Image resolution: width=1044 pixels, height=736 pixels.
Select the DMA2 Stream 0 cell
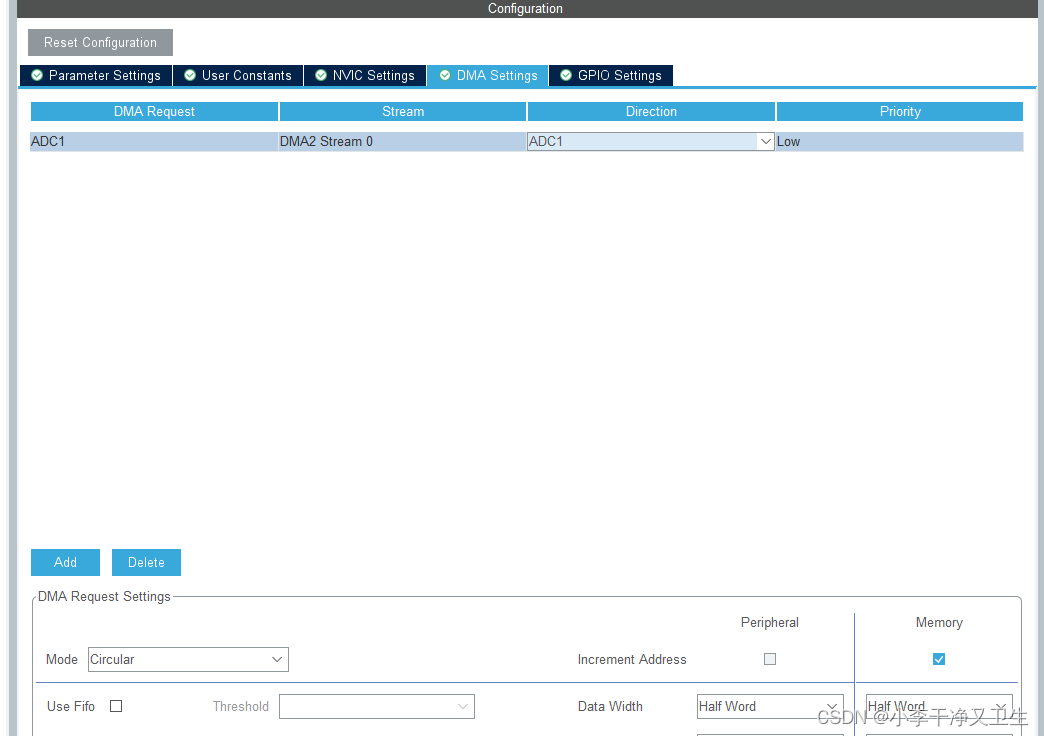(402, 141)
